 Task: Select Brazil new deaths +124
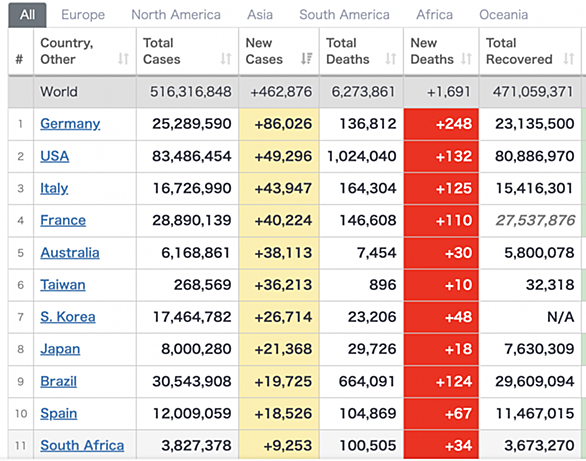pyautogui.click(x=454, y=381)
